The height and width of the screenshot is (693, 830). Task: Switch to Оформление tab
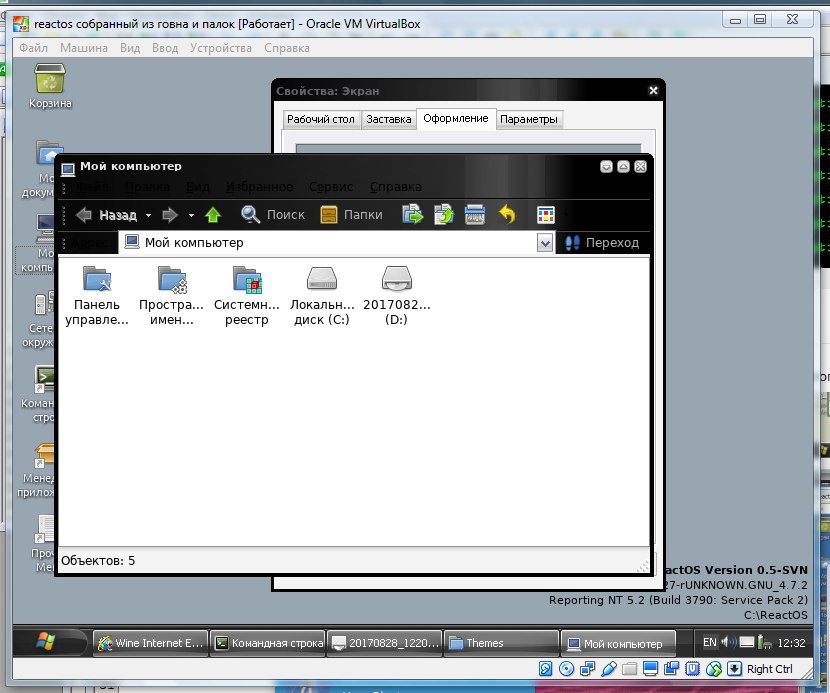tap(456, 119)
